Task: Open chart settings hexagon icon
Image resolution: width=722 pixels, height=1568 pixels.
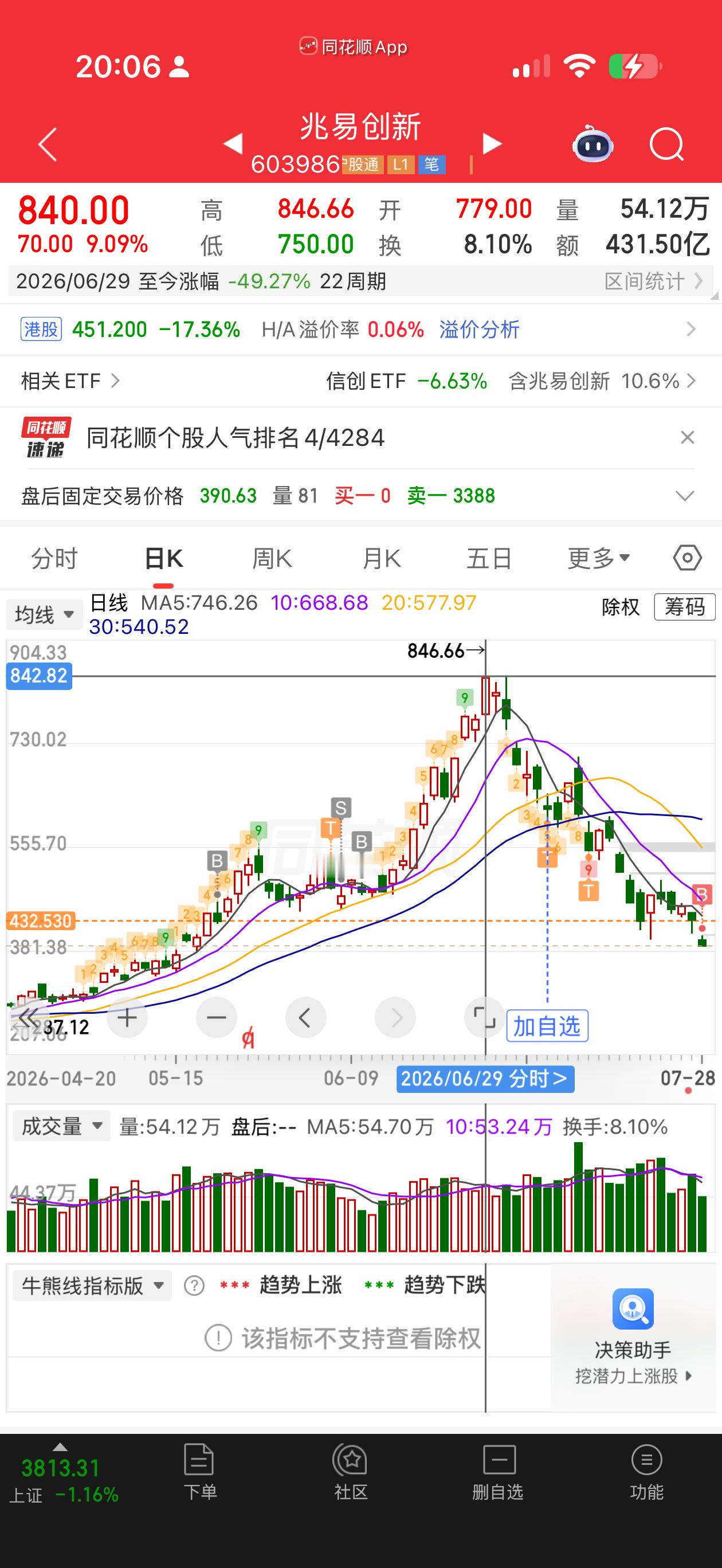Action: point(687,558)
